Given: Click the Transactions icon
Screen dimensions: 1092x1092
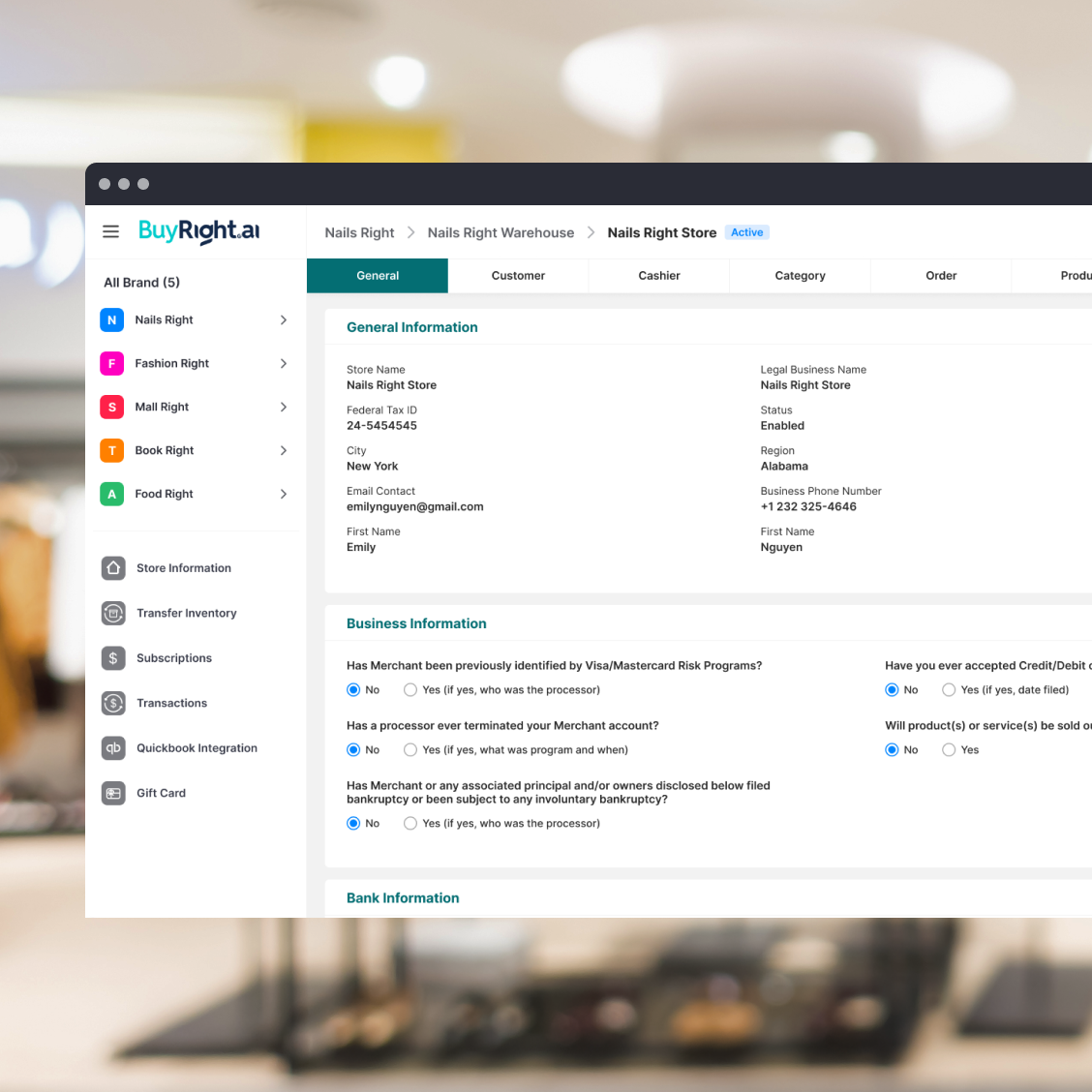Looking at the screenshot, I should [x=113, y=703].
